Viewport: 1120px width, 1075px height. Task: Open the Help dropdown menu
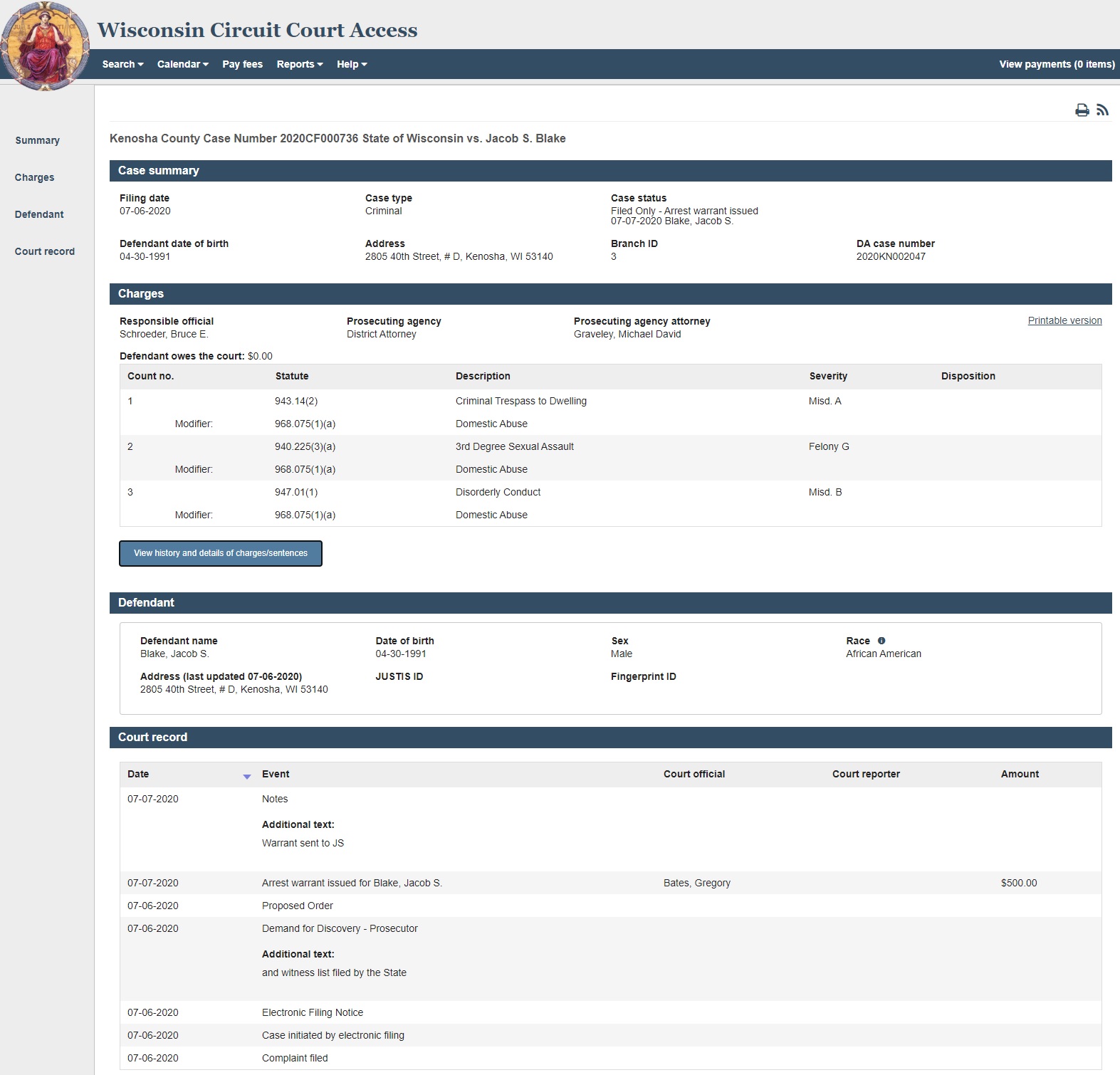[352, 64]
